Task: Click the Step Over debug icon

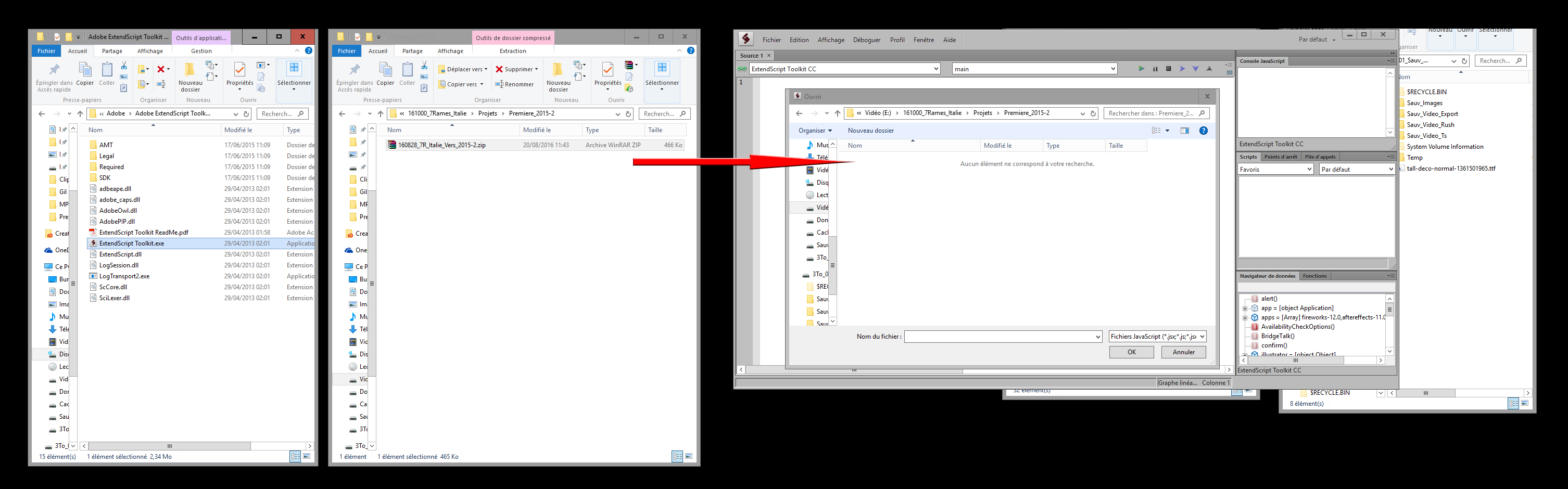Action: [1182, 69]
